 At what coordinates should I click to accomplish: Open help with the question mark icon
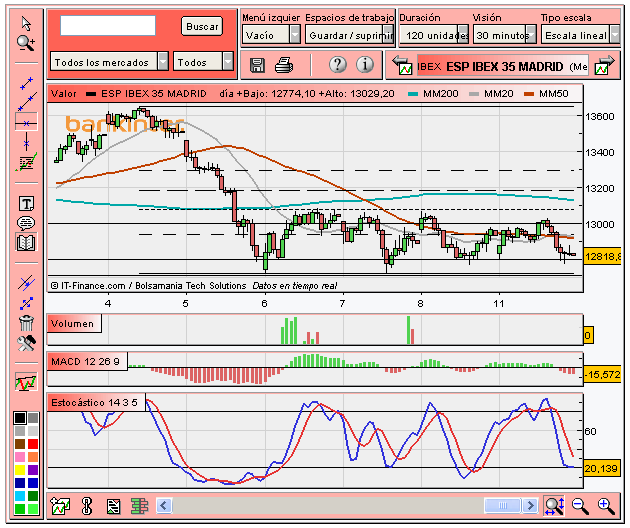pos(338,64)
